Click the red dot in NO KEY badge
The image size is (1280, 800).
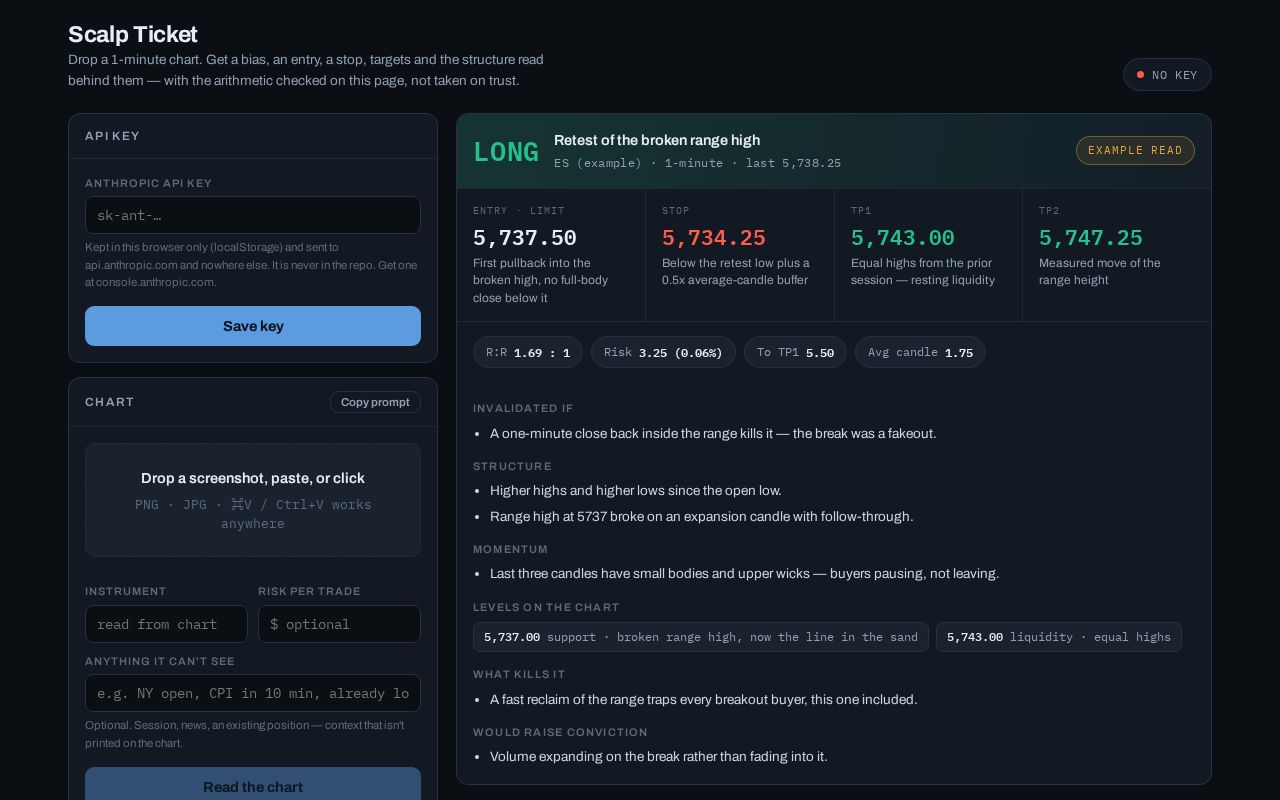click(x=1140, y=75)
